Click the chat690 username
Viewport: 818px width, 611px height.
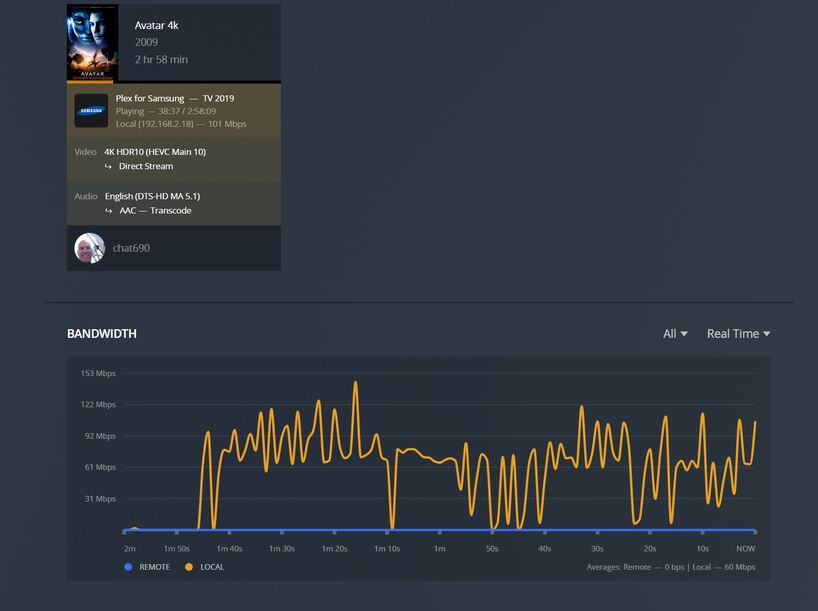pyautogui.click(x=131, y=248)
